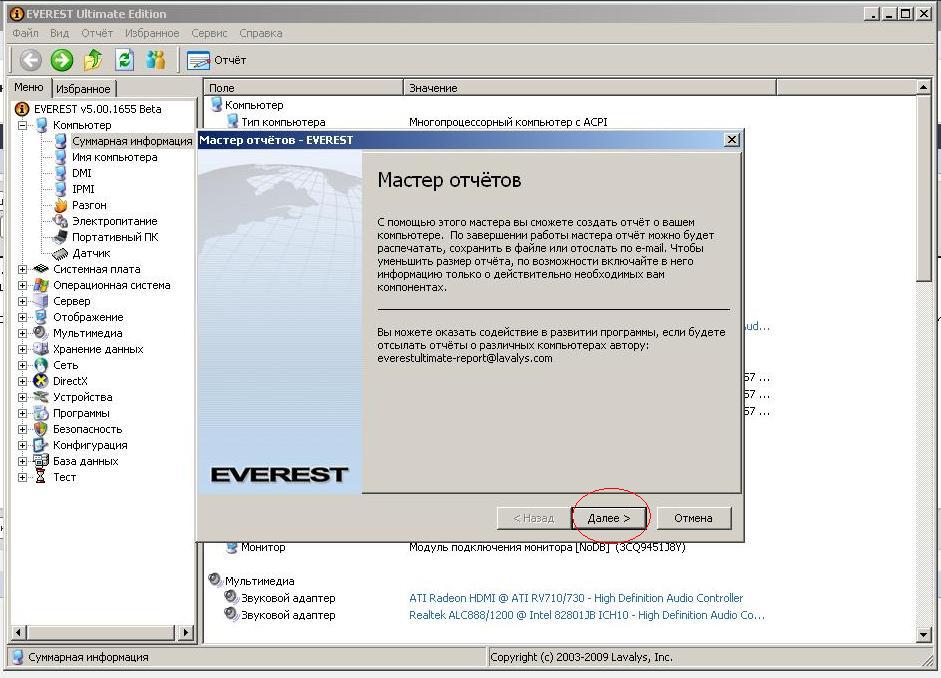Click the Realtek ALC888 sound adapter link

point(587,615)
